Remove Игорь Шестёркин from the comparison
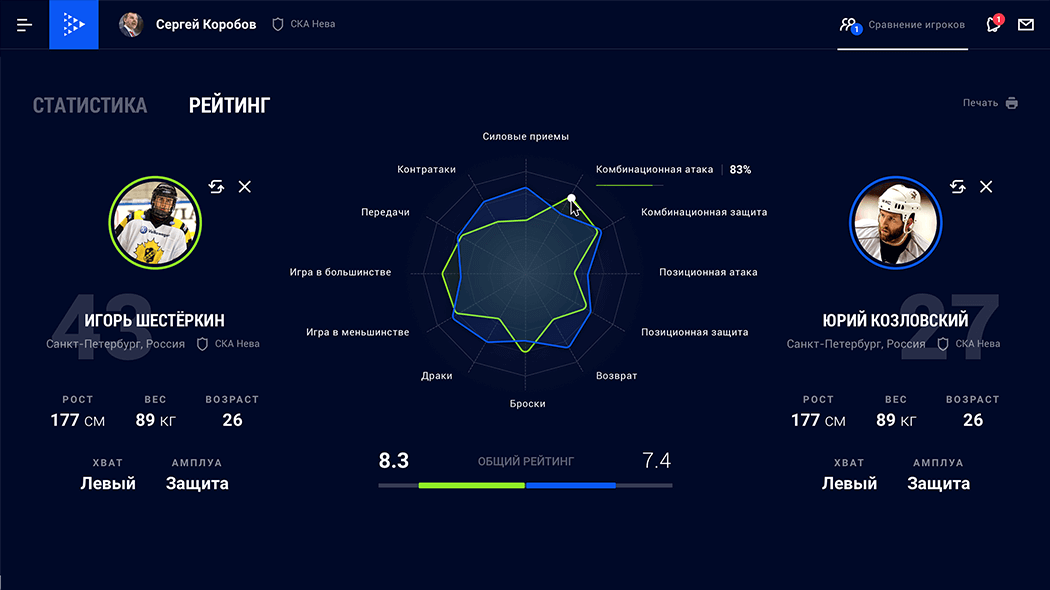The height and width of the screenshot is (590, 1050). click(x=245, y=187)
